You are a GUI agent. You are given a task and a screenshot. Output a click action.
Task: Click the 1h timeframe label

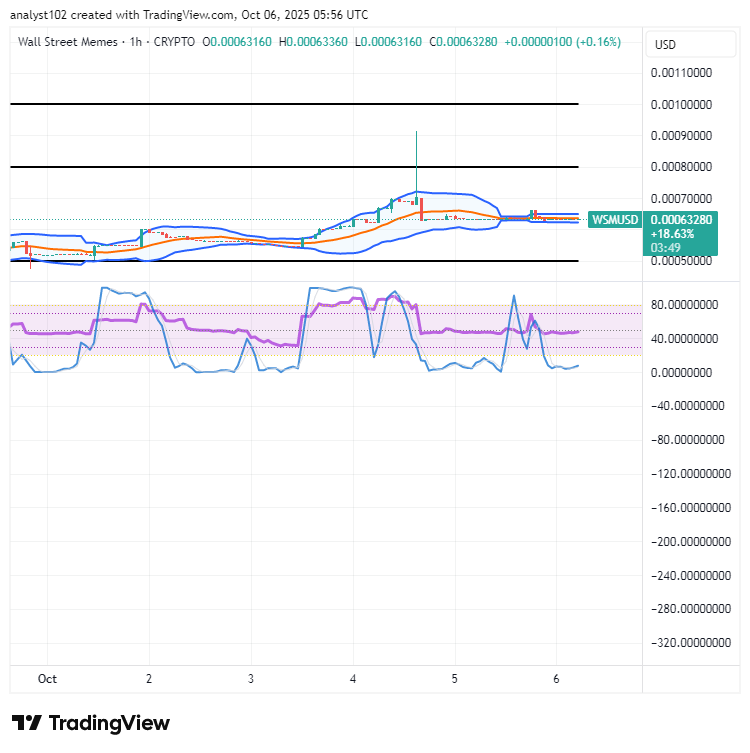pos(136,42)
